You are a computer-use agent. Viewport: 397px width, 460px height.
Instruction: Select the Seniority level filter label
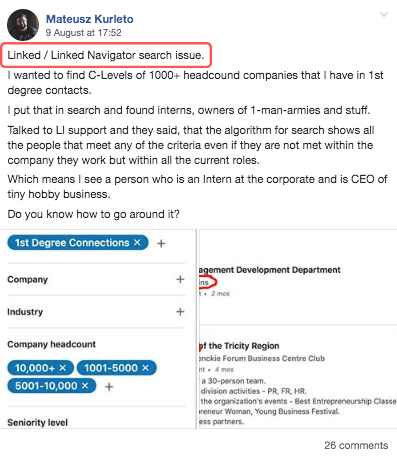(x=37, y=423)
